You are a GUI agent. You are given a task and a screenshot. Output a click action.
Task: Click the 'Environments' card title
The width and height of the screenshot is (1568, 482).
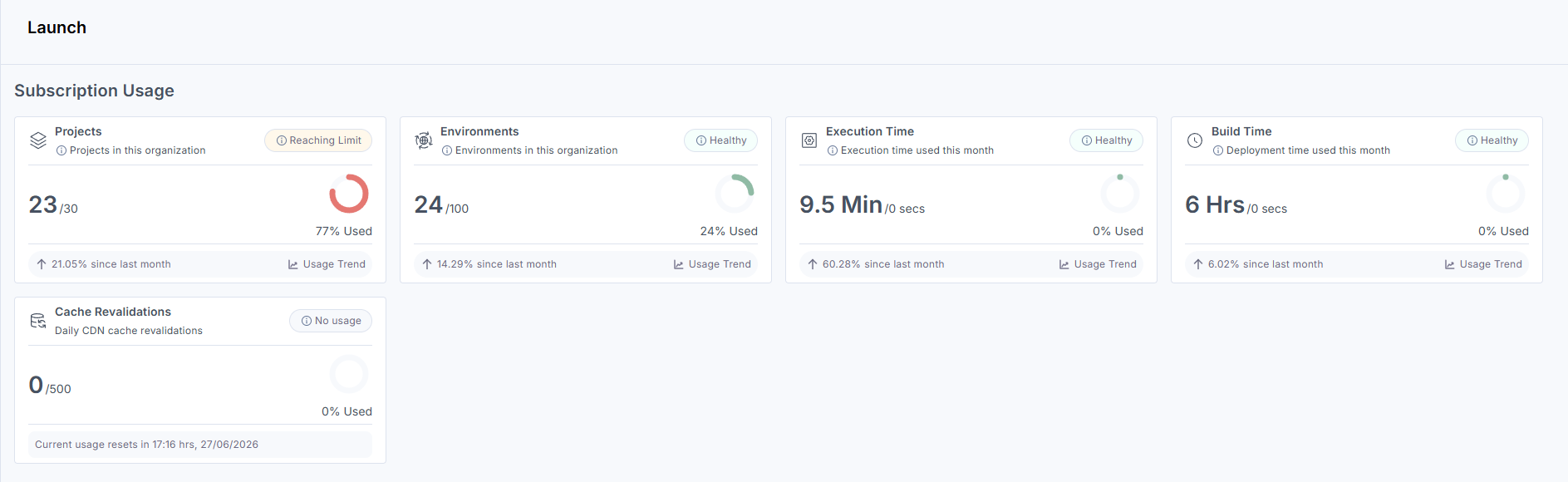(479, 131)
